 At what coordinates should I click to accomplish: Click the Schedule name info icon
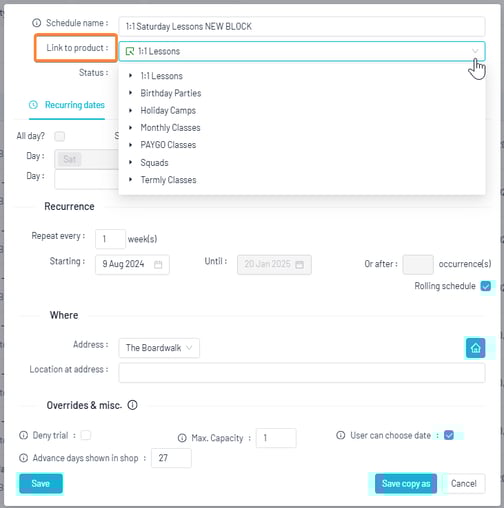pyautogui.click(x=36, y=23)
